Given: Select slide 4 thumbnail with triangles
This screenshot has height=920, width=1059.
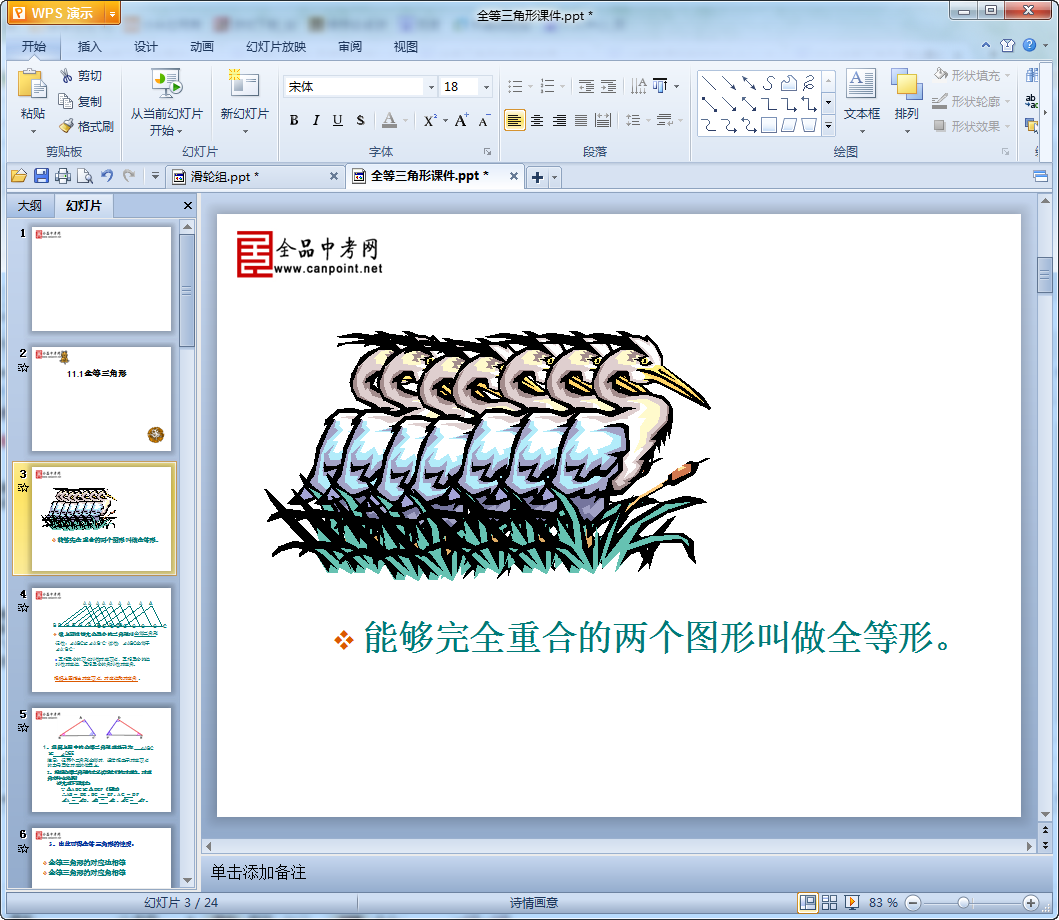Looking at the screenshot, I should 101,640.
